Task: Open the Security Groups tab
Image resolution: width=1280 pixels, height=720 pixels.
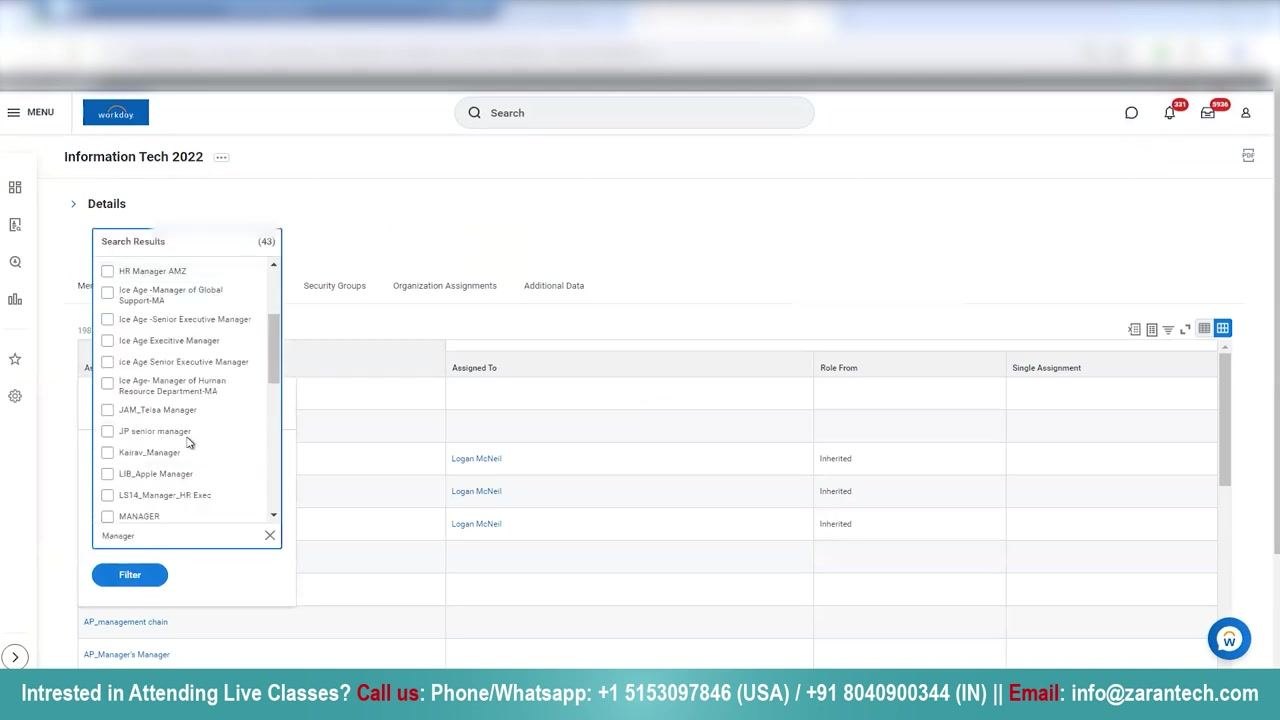Action: click(335, 286)
